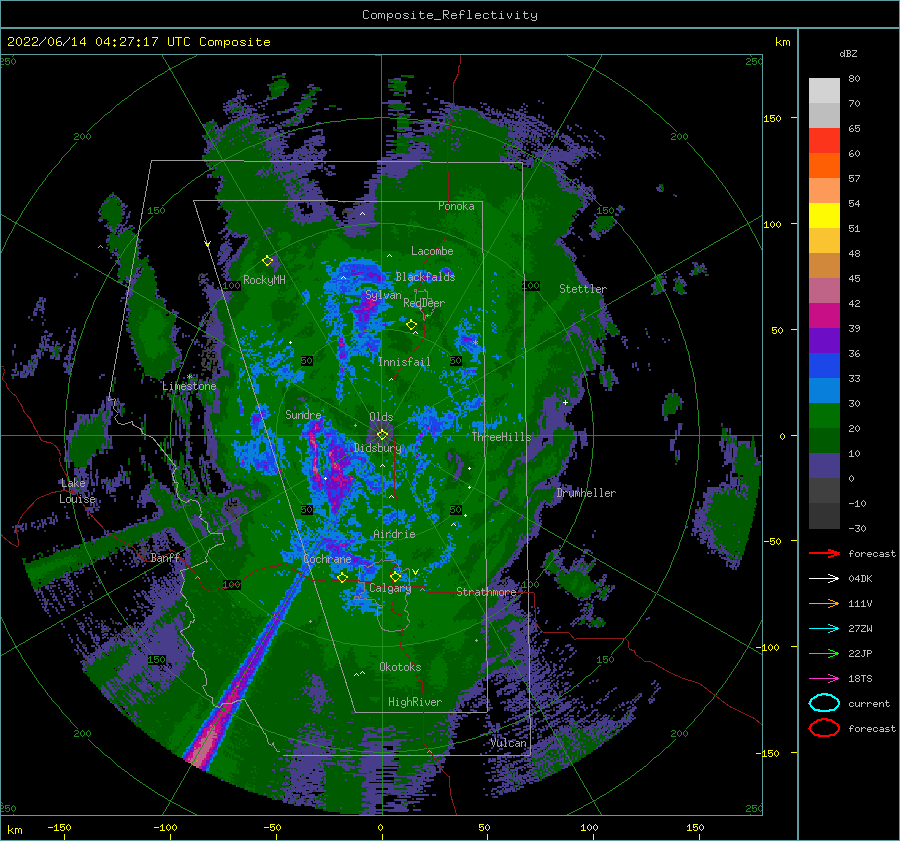This screenshot has width=900, height=841.
Task: Click the red forecast arrow in legend
Action: (824, 553)
